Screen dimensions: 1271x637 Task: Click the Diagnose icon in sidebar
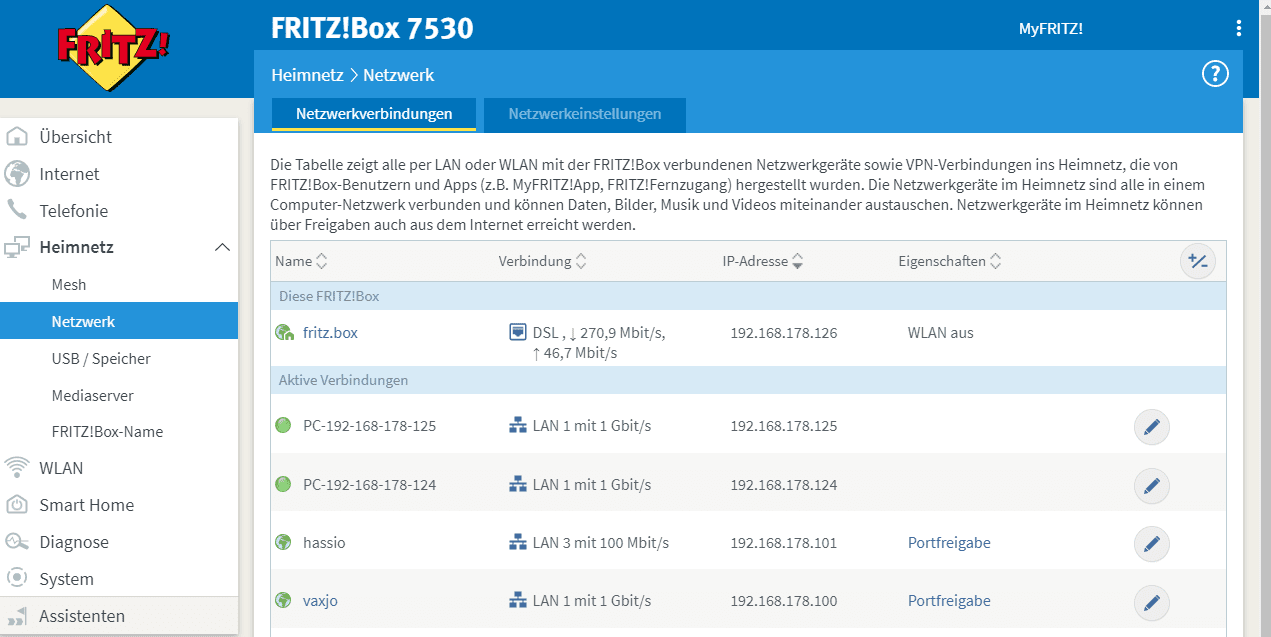(x=18, y=542)
